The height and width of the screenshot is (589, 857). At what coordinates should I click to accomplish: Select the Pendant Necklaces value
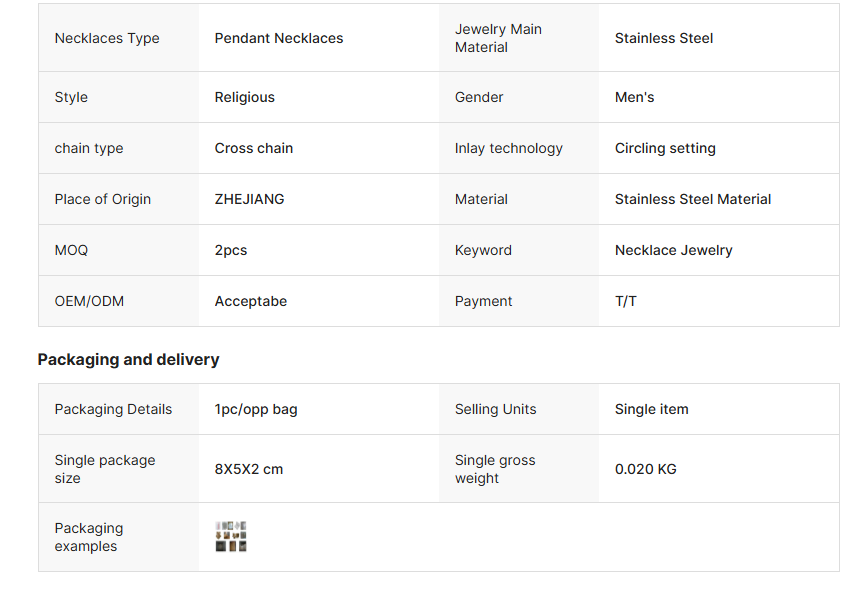[279, 38]
